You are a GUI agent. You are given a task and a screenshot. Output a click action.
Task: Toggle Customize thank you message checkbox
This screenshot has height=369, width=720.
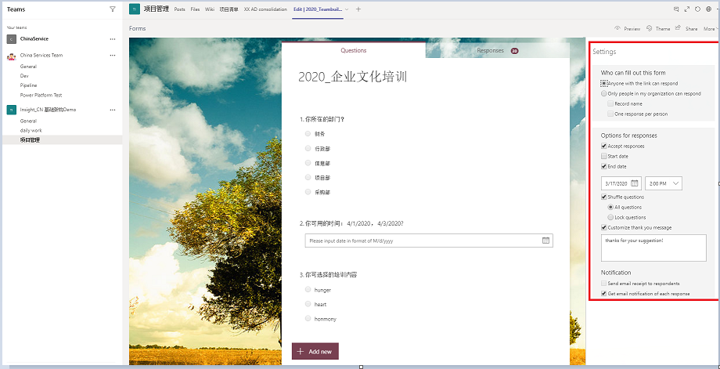pyautogui.click(x=603, y=228)
